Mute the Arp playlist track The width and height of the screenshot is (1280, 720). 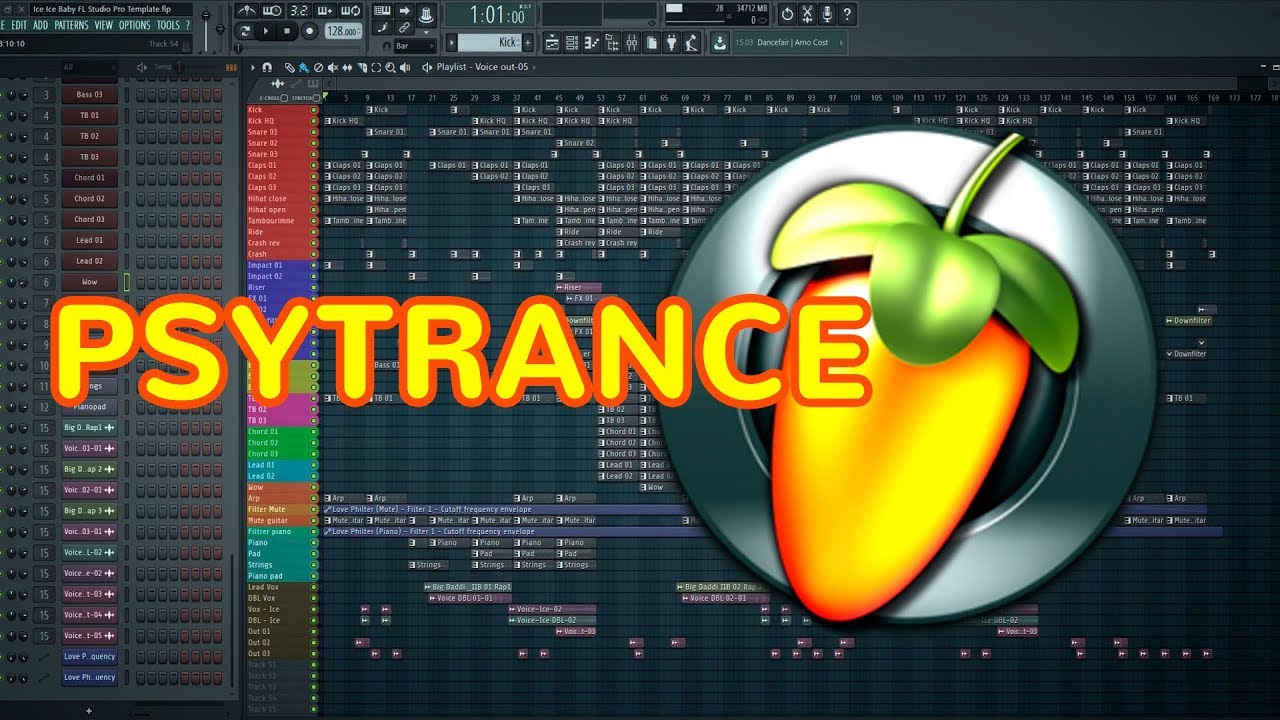314,498
